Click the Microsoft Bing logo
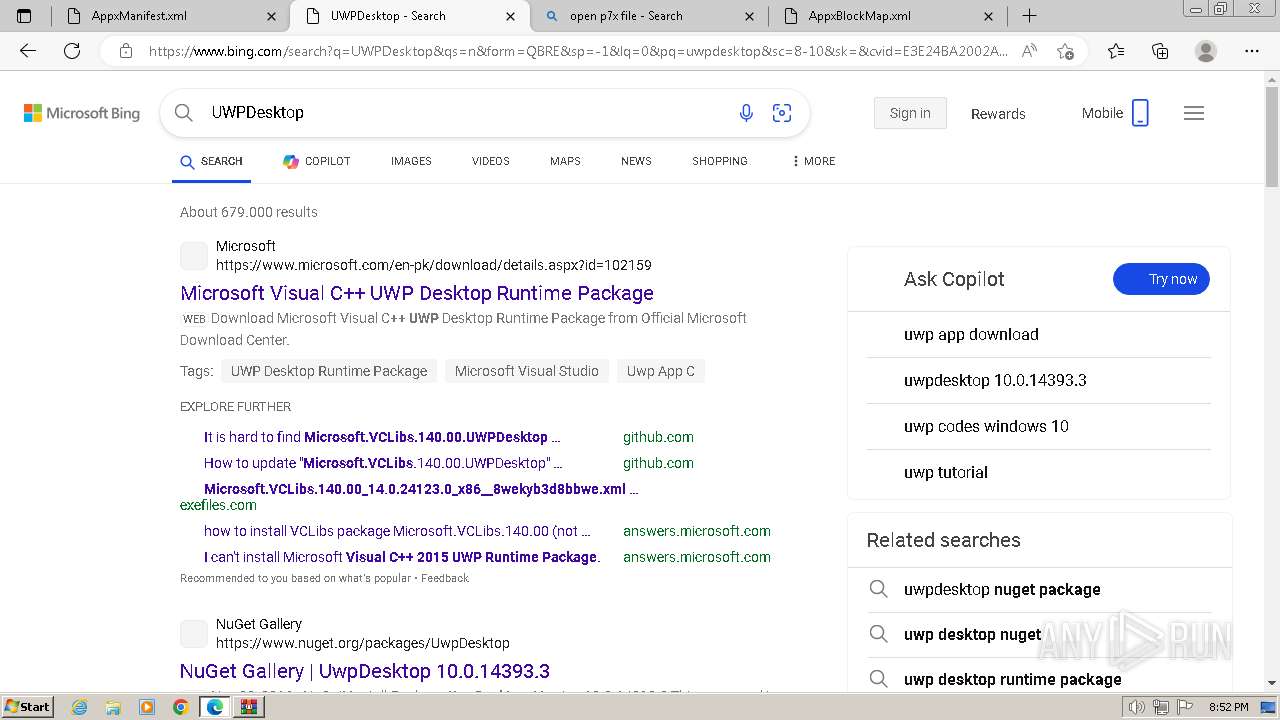The image size is (1280, 720). [x=82, y=114]
